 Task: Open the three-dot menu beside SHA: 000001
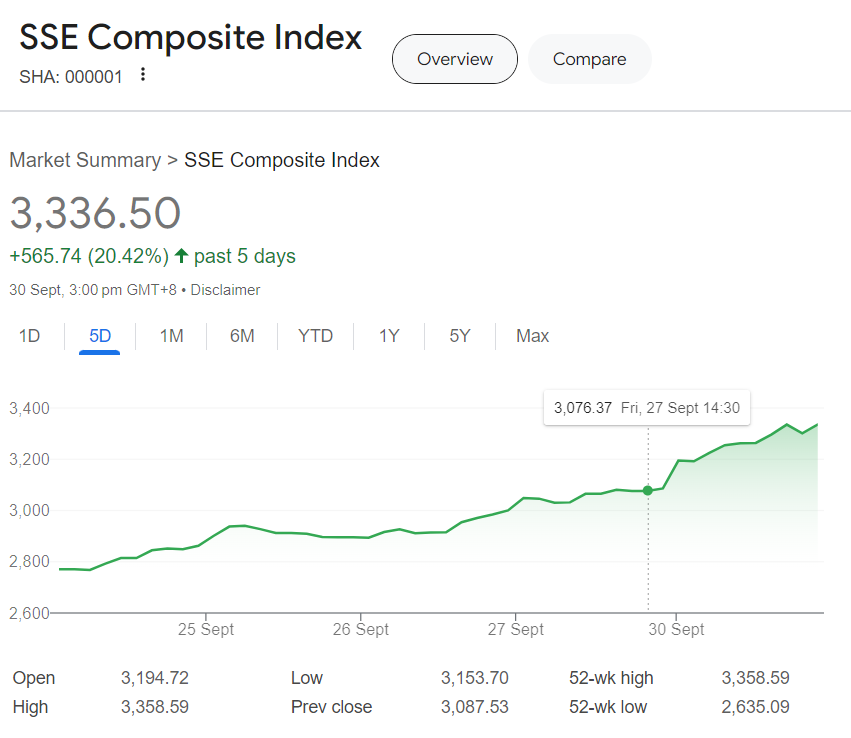pyautogui.click(x=143, y=74)
